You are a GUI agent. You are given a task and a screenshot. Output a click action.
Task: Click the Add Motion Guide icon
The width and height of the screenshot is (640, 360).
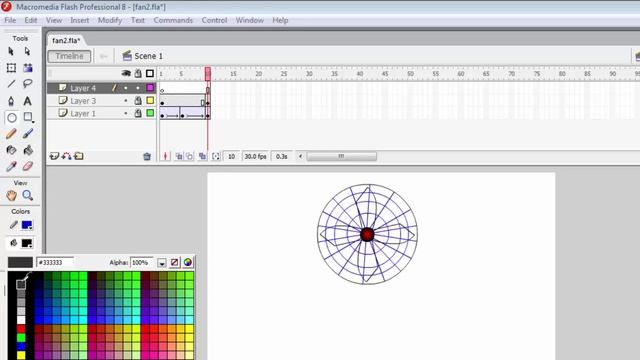(67, 156)
